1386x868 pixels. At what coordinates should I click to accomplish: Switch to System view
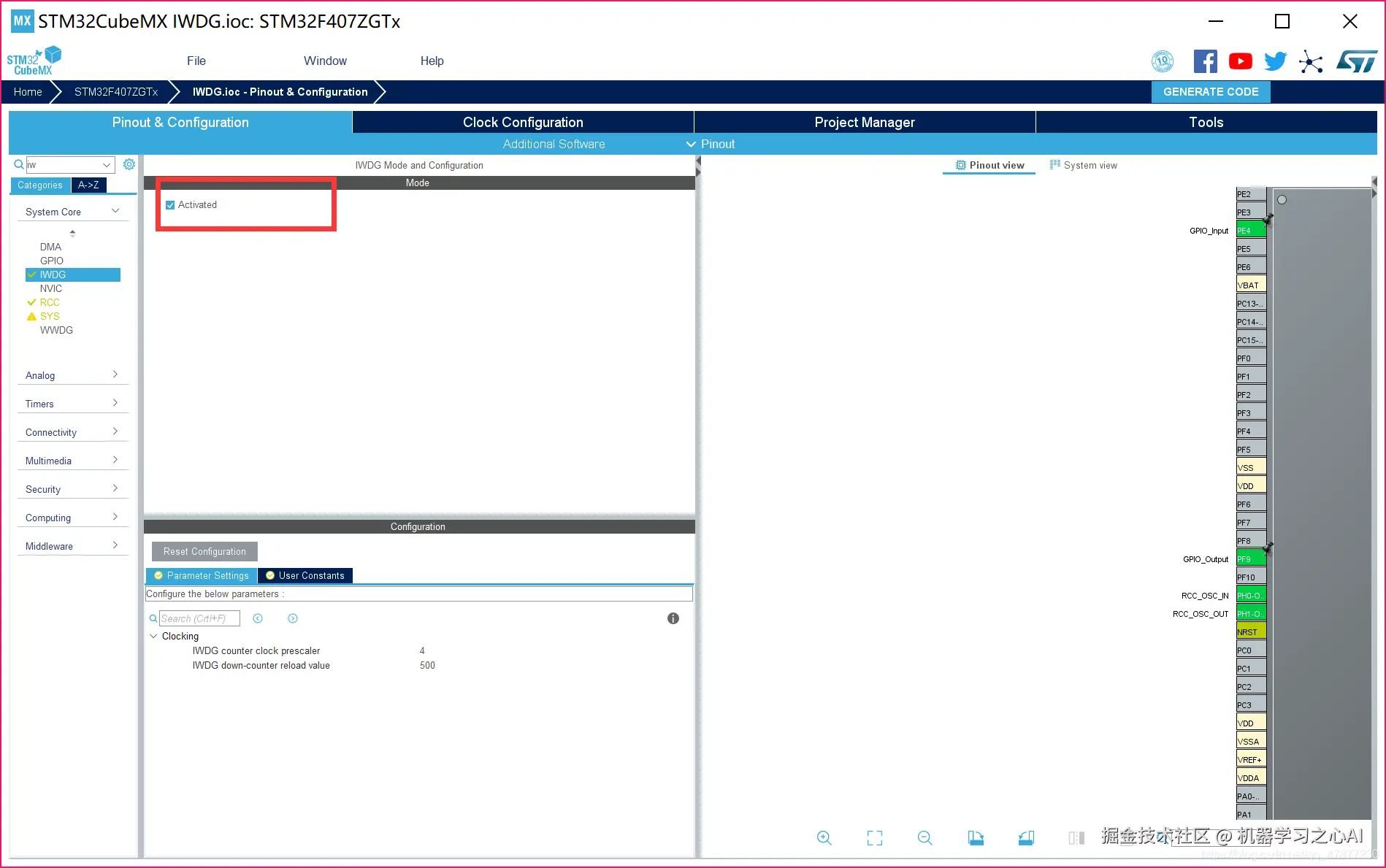tap(1084, 165)
